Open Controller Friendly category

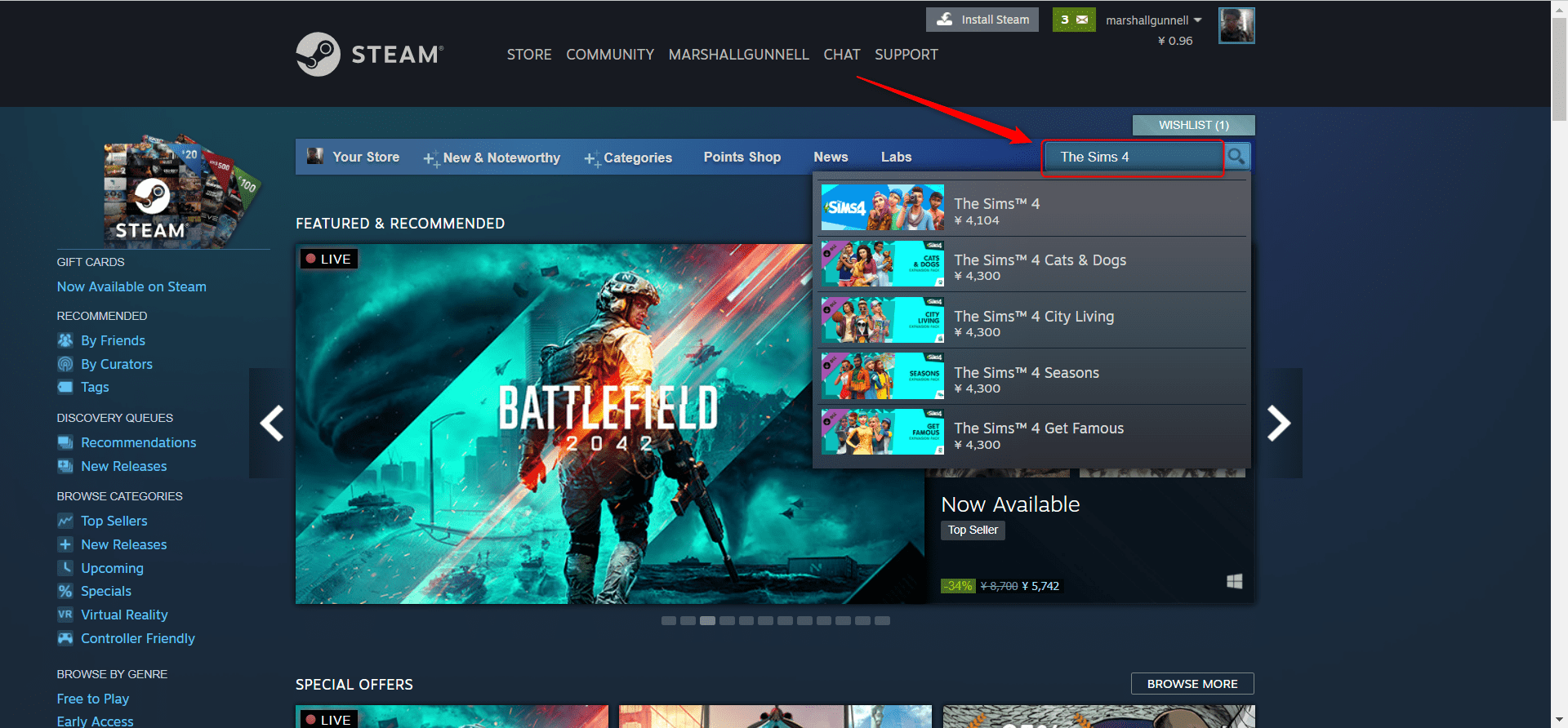coord(137,638)
